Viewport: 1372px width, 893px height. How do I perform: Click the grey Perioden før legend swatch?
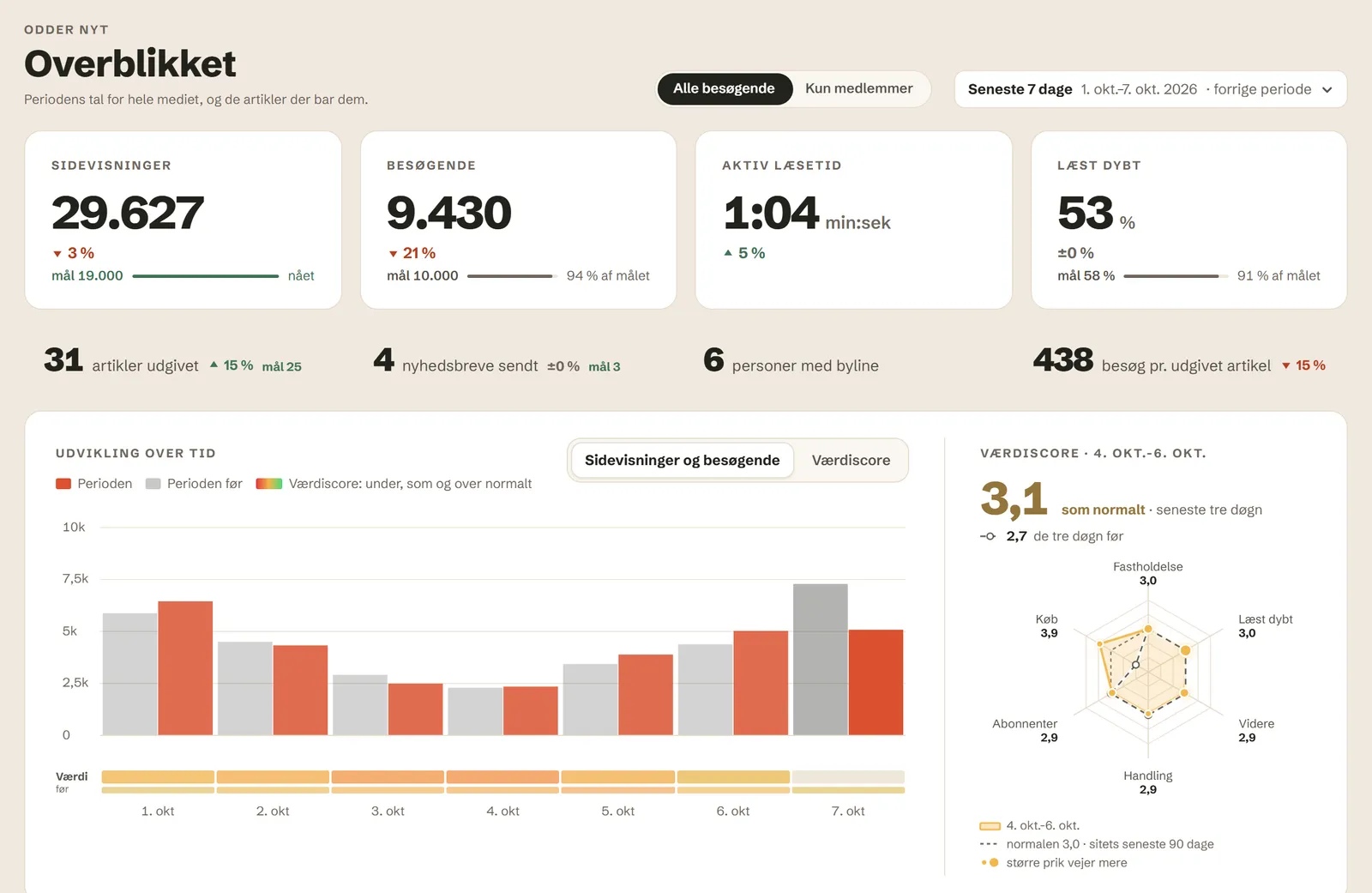pyautogui.click(x=153, y=484)
